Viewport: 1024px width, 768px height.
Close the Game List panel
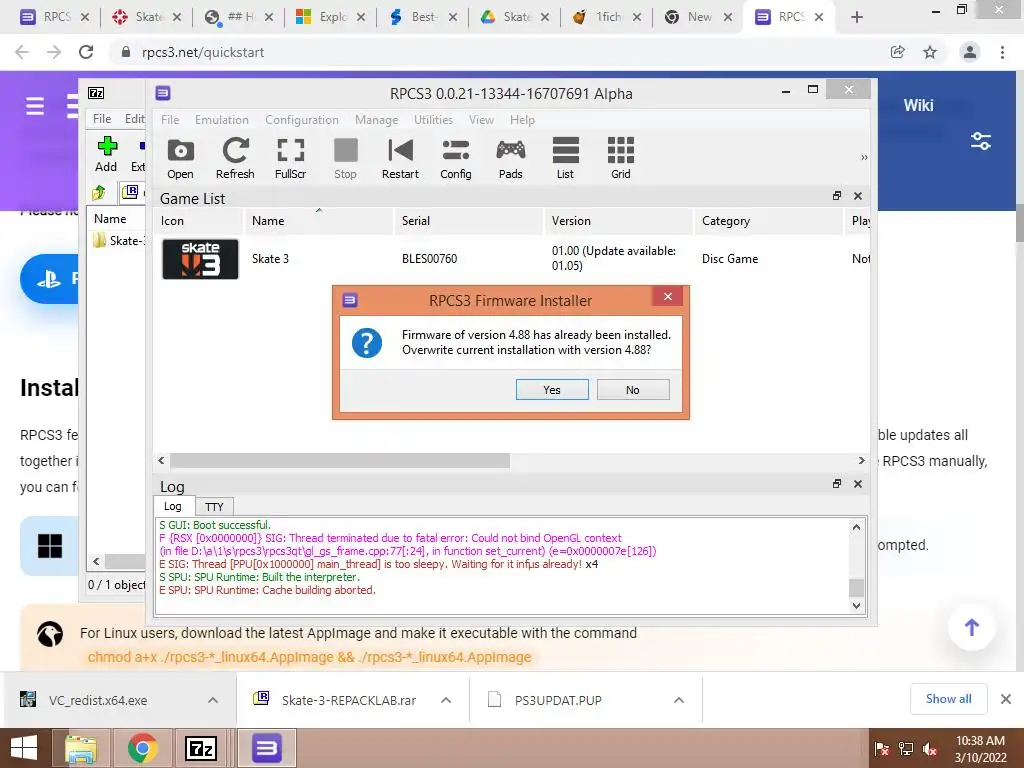click(858, 196)
